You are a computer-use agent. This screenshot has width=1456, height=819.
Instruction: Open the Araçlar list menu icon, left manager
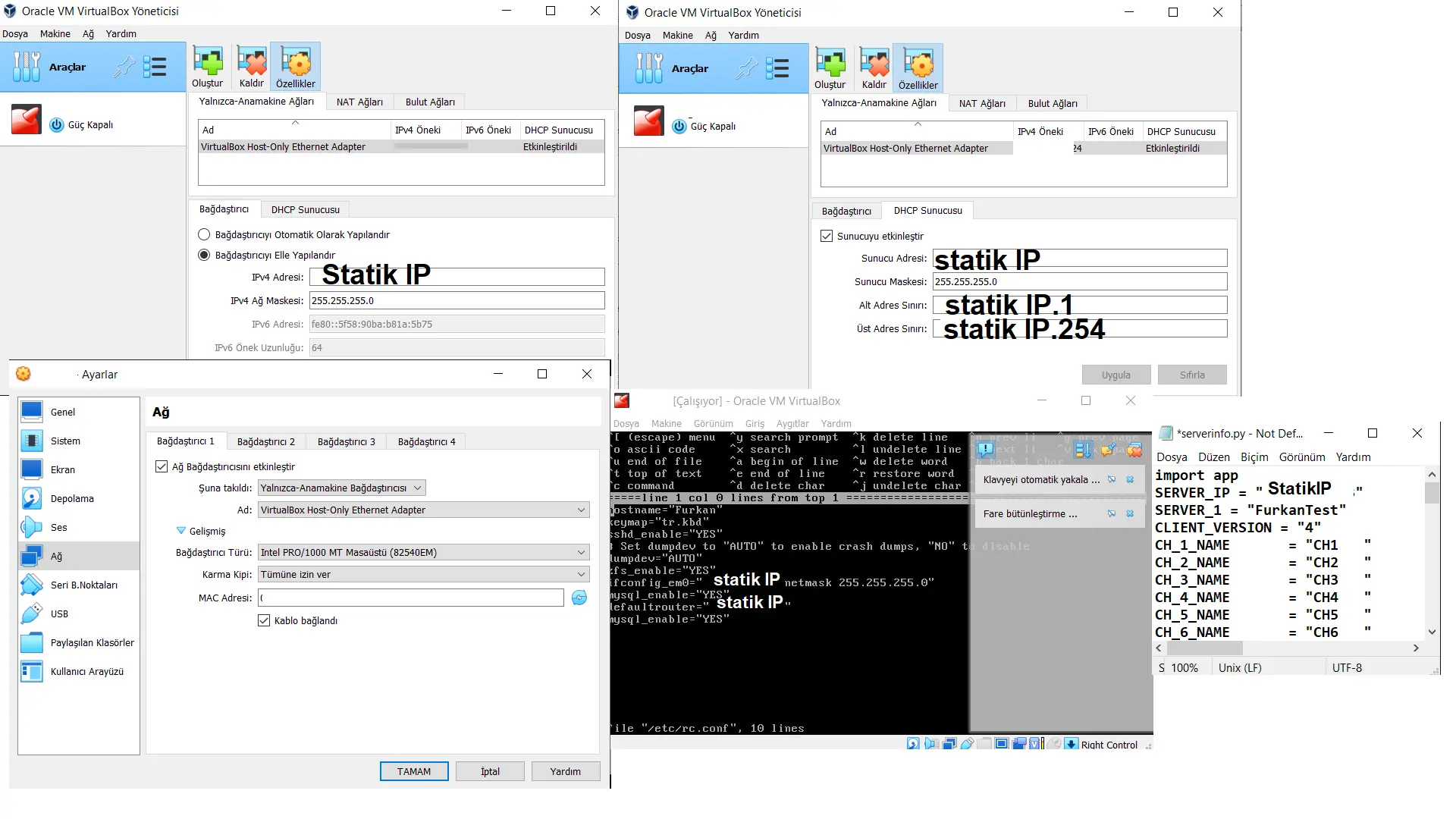click(x=155, y=67)
